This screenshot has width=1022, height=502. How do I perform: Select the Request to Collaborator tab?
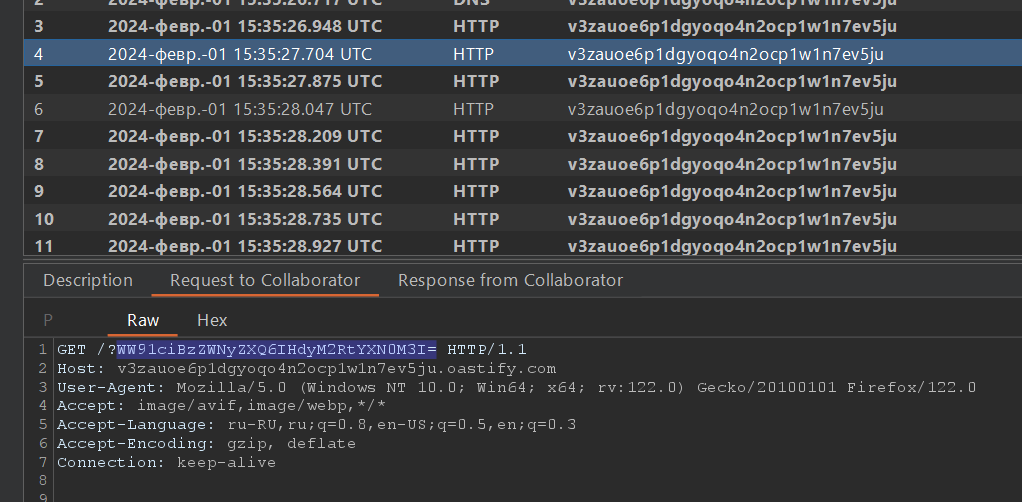(265, 281)
